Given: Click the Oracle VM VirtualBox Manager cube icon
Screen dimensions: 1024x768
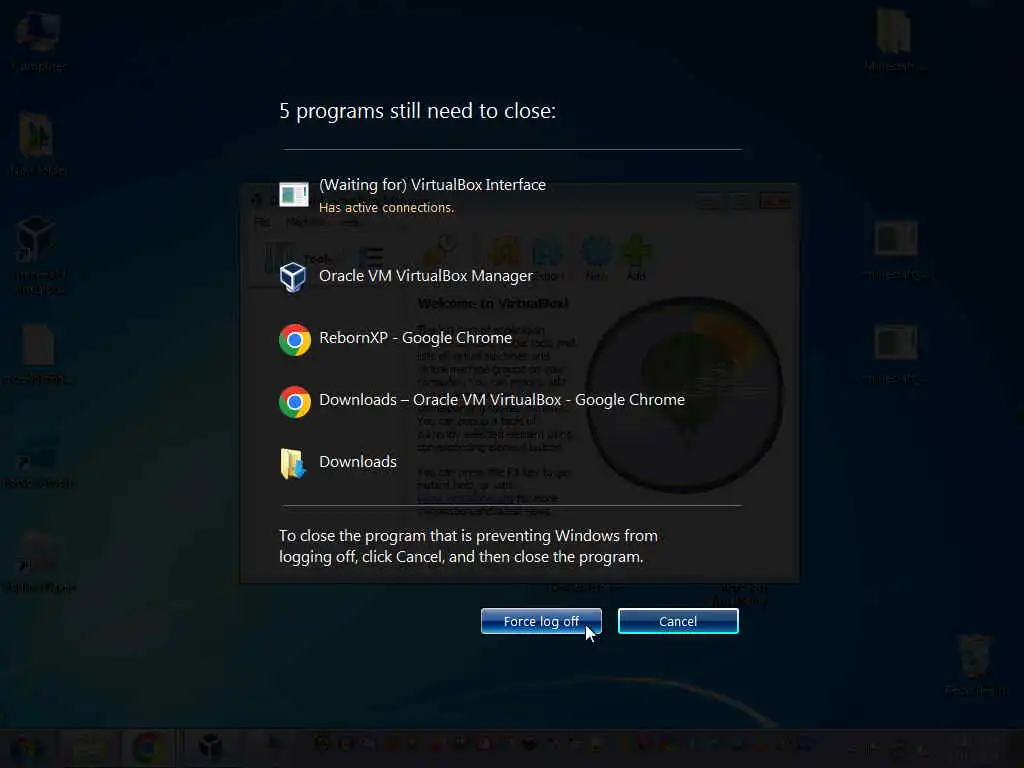Looking at the screenshot, I should pyautogui.click(x=293, y=277).
